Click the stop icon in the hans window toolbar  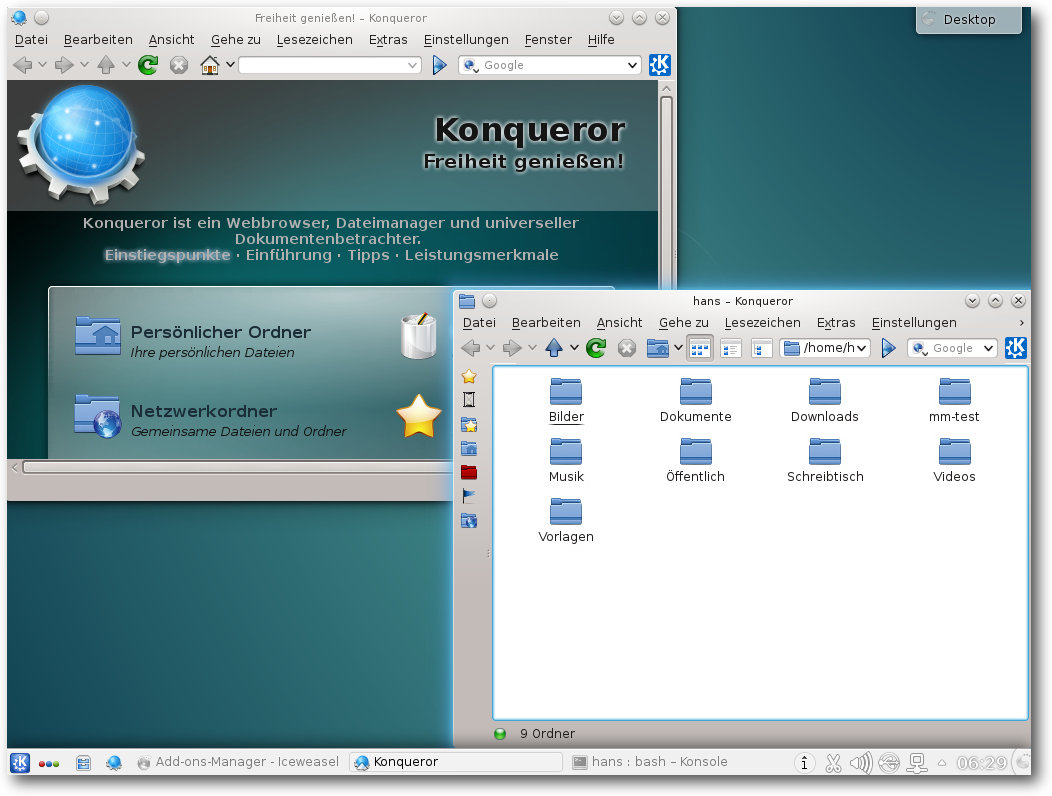pyautogui.click(x=627, y=348)
